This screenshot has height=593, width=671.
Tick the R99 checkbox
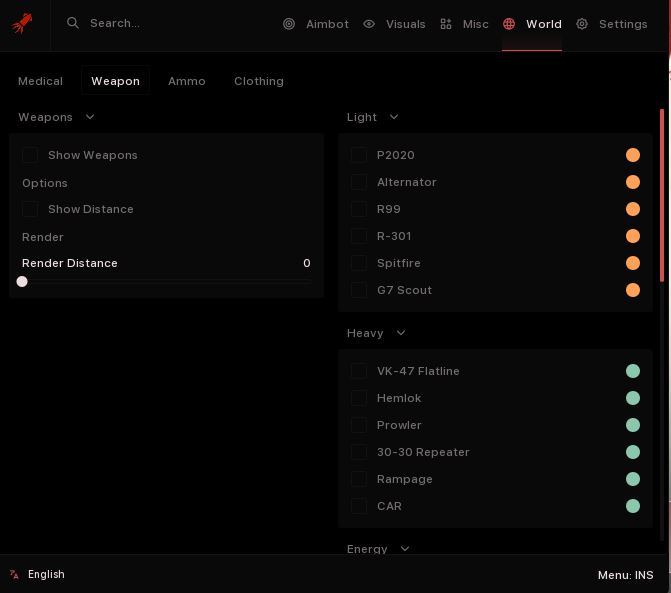(359, 209)
